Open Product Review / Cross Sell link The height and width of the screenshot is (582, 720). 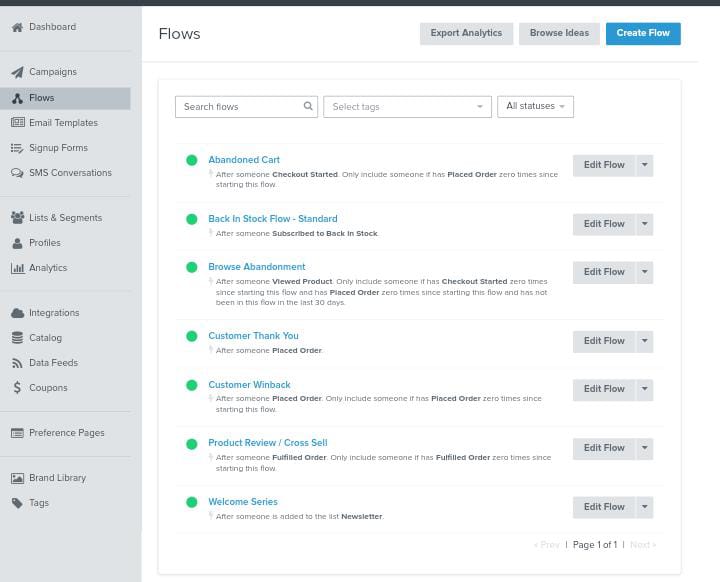coord(268,443)
